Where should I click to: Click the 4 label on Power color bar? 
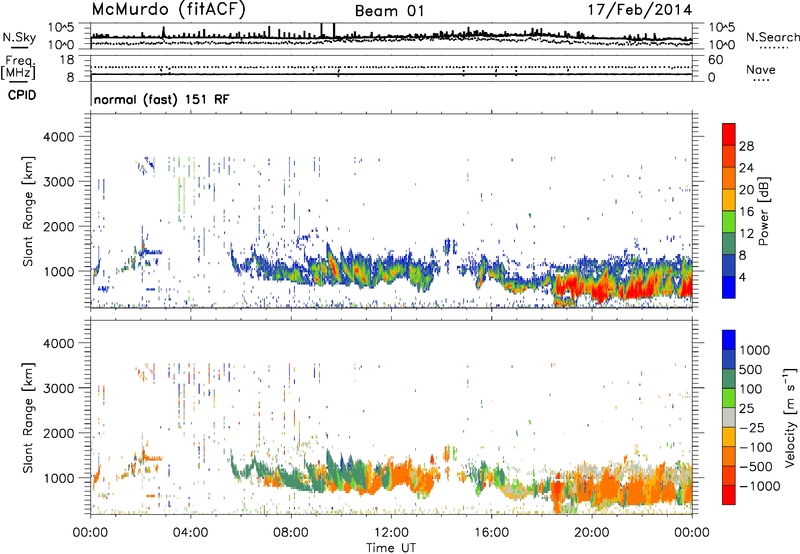[742, 278]
